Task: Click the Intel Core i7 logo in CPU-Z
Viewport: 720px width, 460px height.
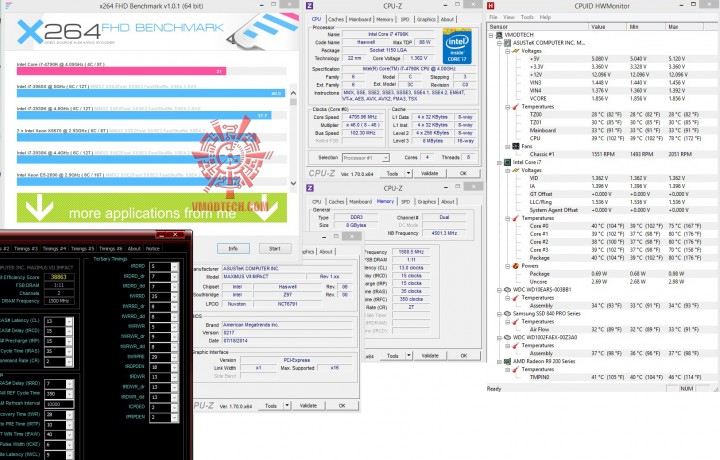Action: pyautogui.click(x=457, y=46)
